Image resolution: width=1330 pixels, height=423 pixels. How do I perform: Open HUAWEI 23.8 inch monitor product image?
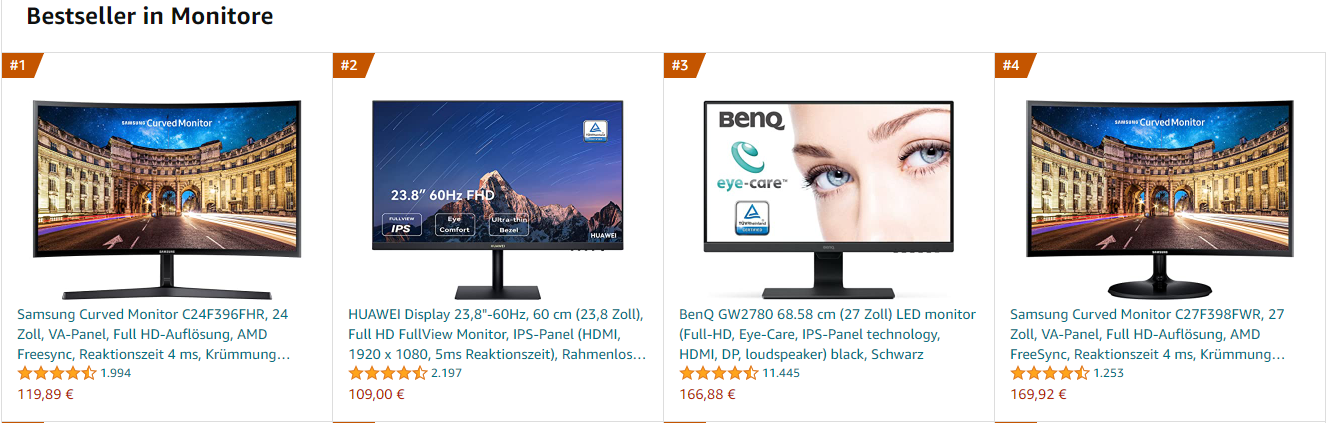pos(497,199)
